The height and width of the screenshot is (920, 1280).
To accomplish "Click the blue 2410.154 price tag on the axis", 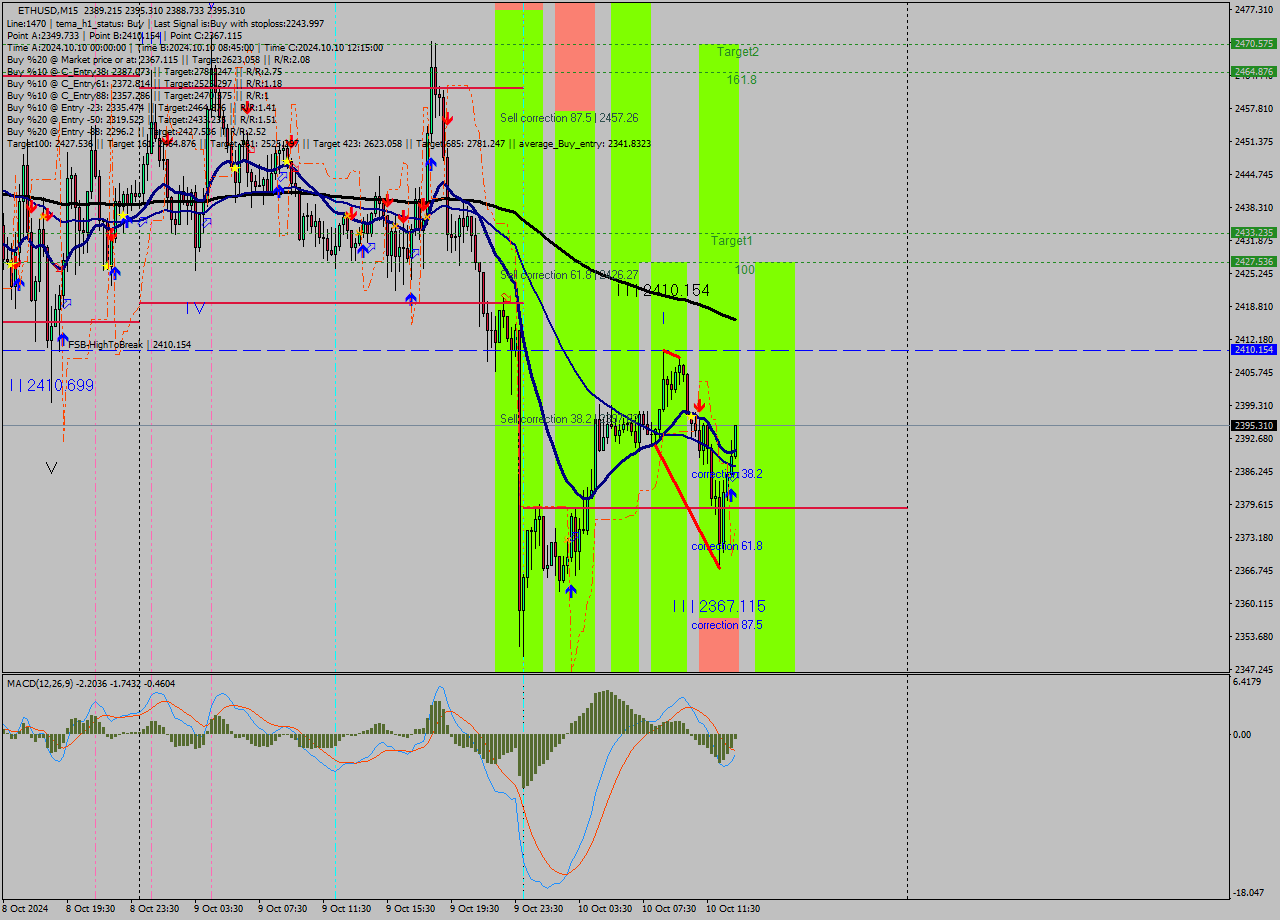I will (x=1254, y=350).
